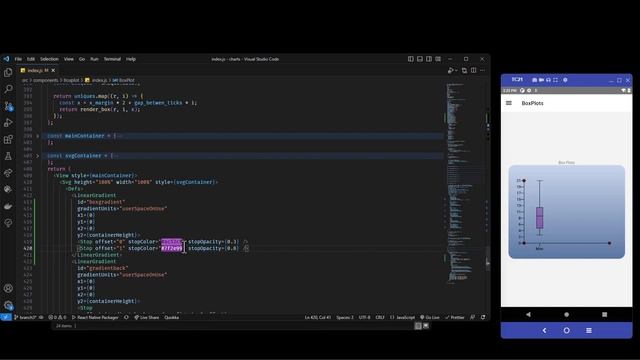The height and width of the screenshot is (360, 640).
Task: Open the Accounts icon in activity bar
Action: 8,288
